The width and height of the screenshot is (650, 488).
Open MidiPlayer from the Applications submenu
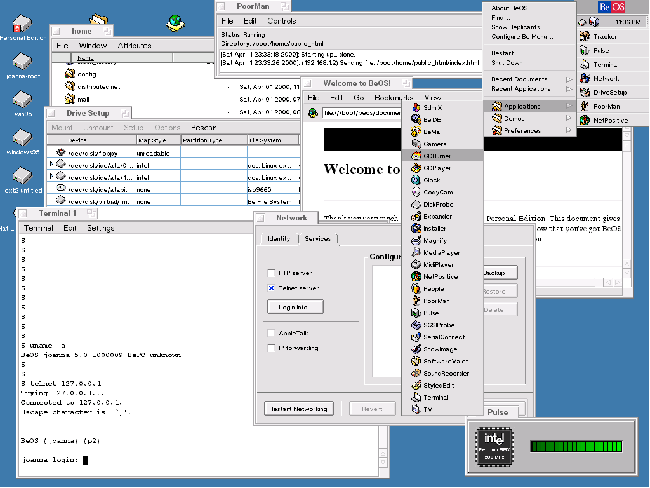point(442,265)
